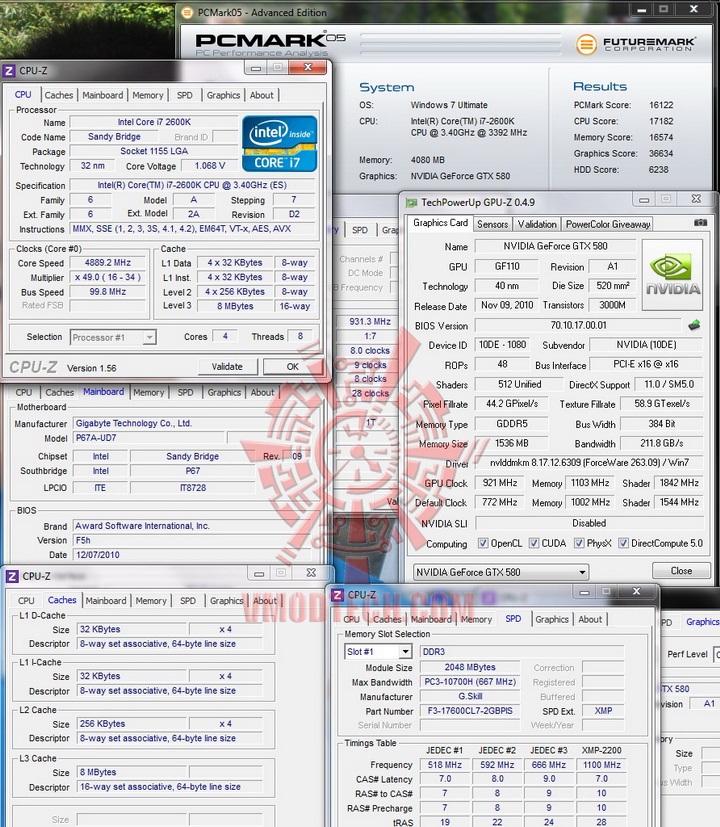The image size is (720, 827).
Task: Click the BIOS save chip icon in GPU-Z
Action: [x=694, y=325]
